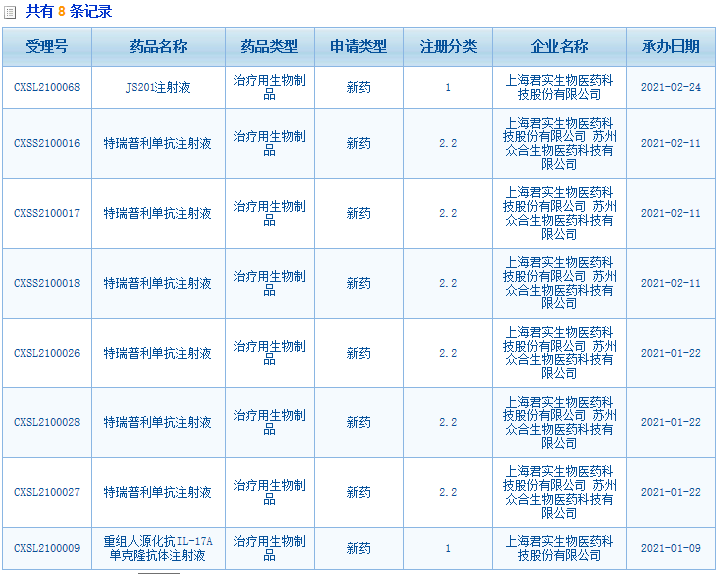This screenshot has height=574, width=719.
Task: View record CXSL2100026
Action: click(x=47, y=354)
